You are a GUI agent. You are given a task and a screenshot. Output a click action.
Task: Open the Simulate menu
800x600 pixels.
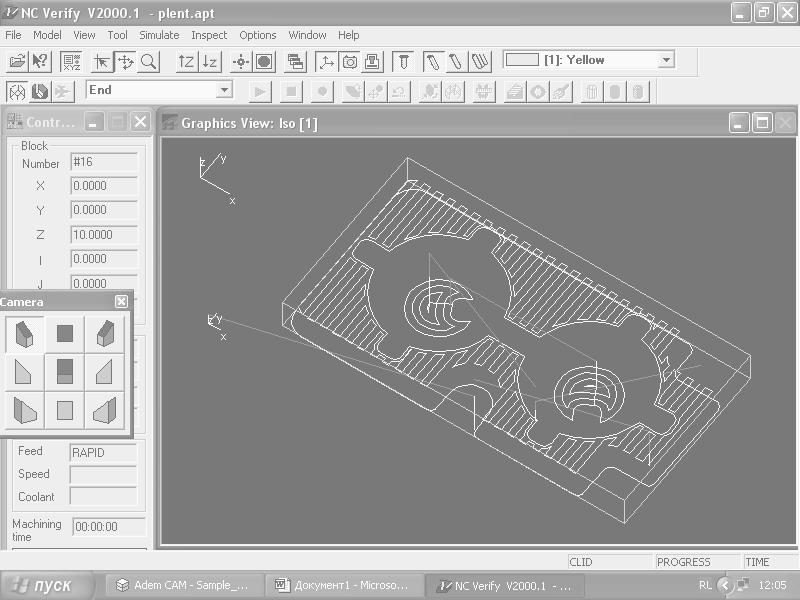(159, 35)
